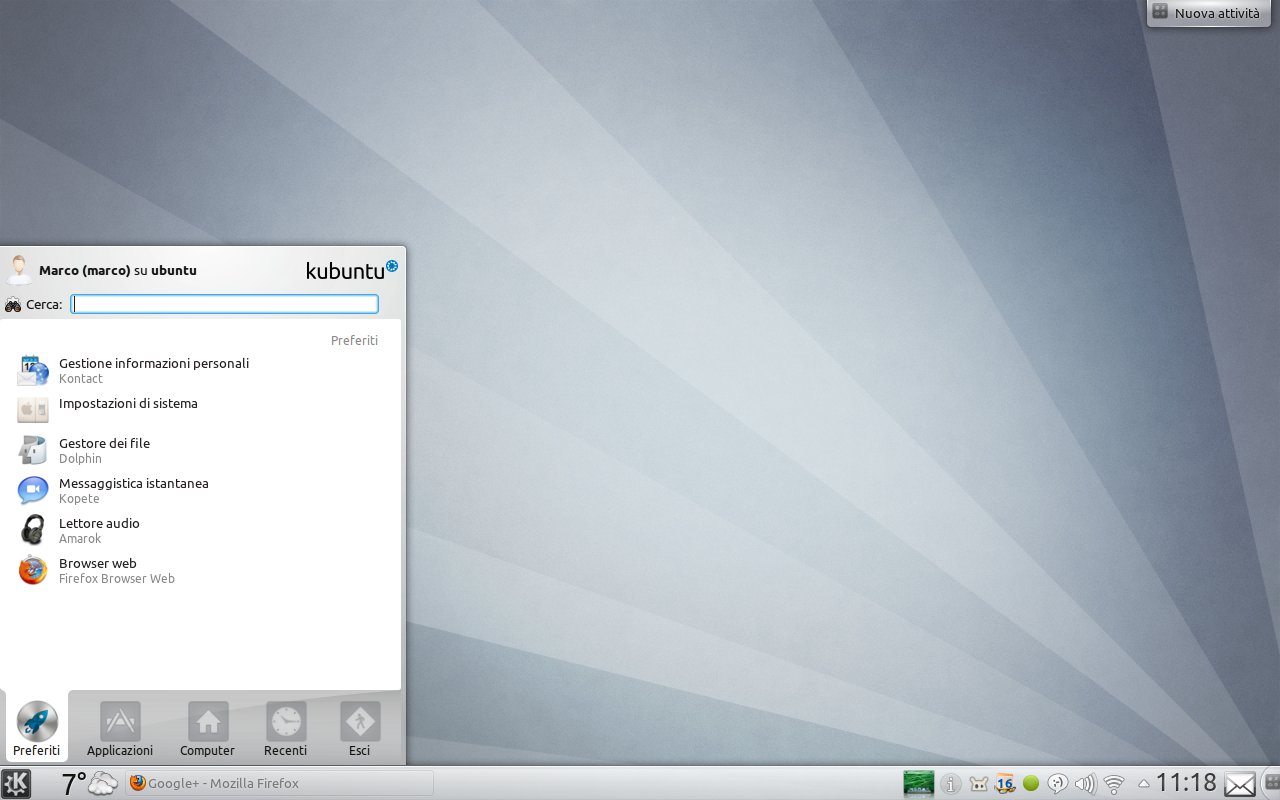Open the Esci tab

pos(360,729)
